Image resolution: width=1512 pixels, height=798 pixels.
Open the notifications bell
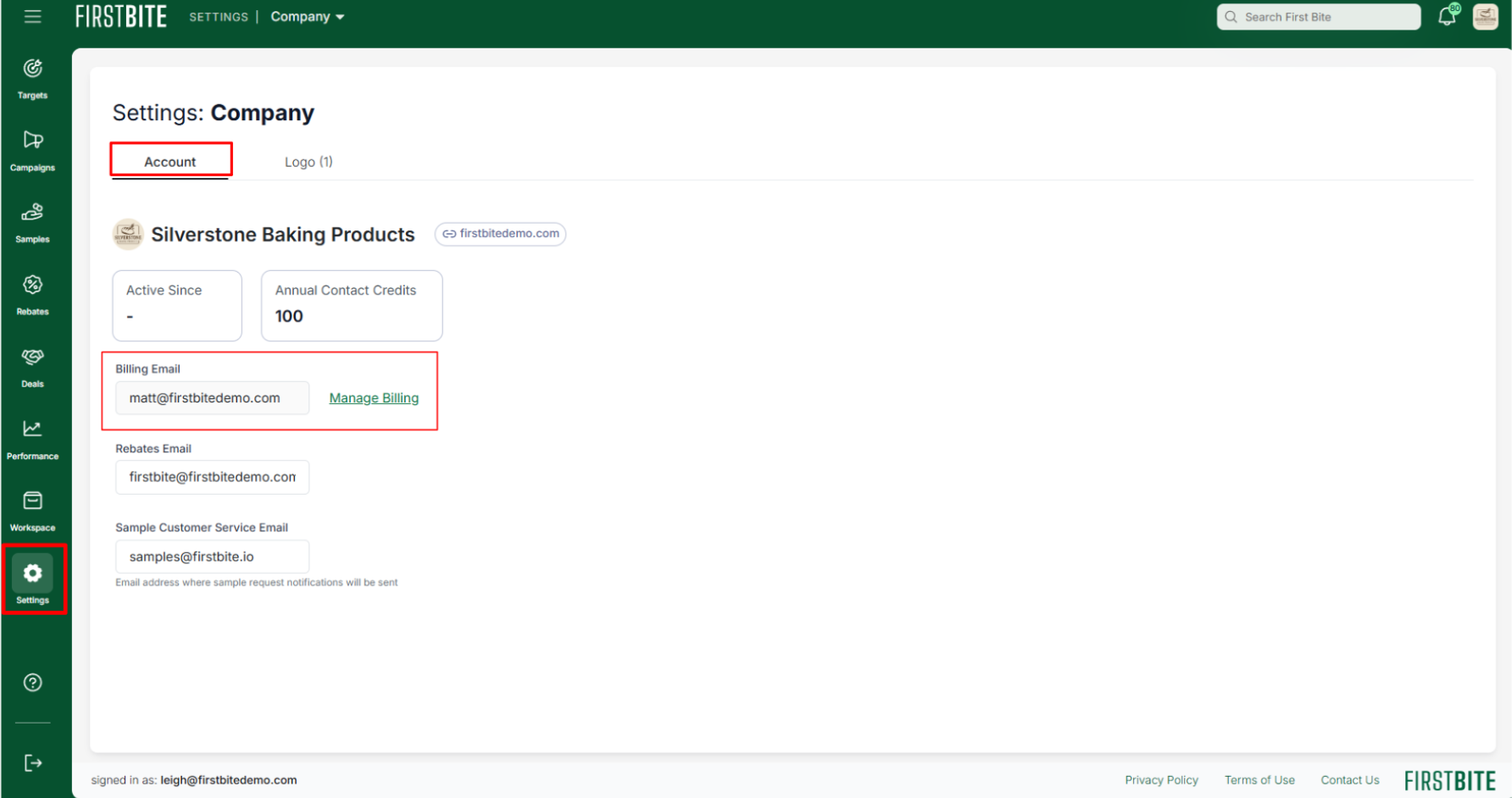[x=1448, y=16]
